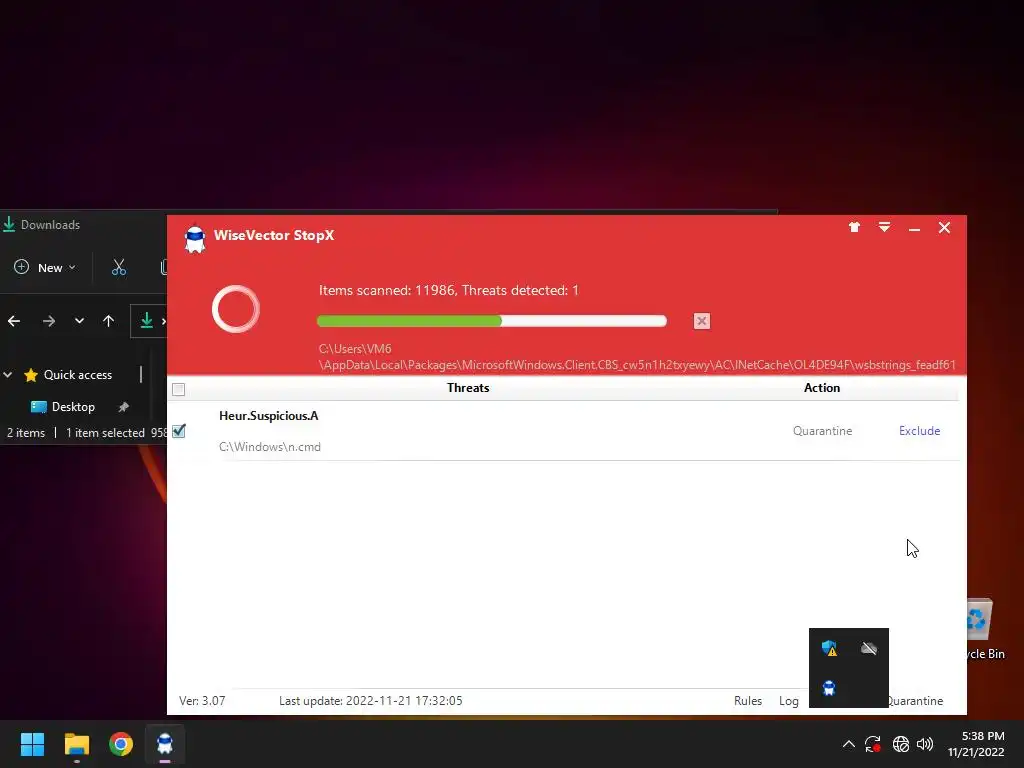This screenshot has height=768, width=1024.
Task: Collapse the Quick access tree node
Action: pos(8,375)
